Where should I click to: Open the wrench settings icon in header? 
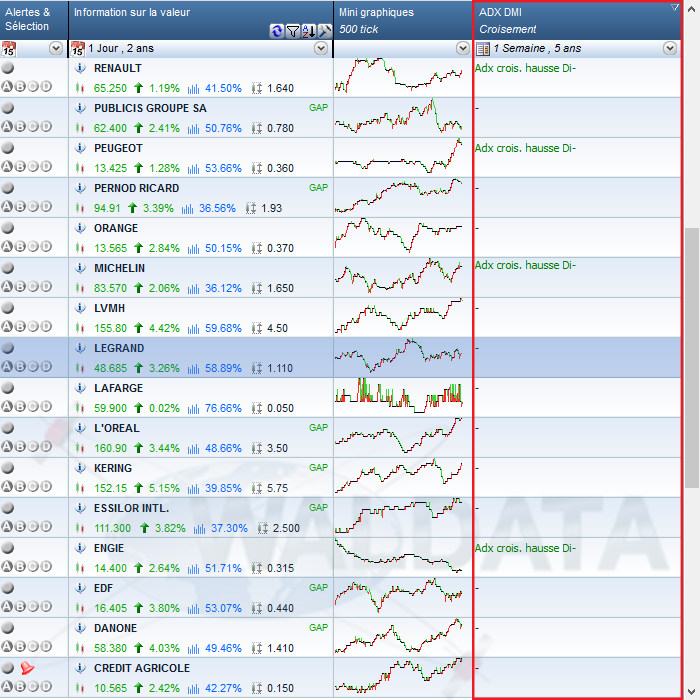pos(325,31)
